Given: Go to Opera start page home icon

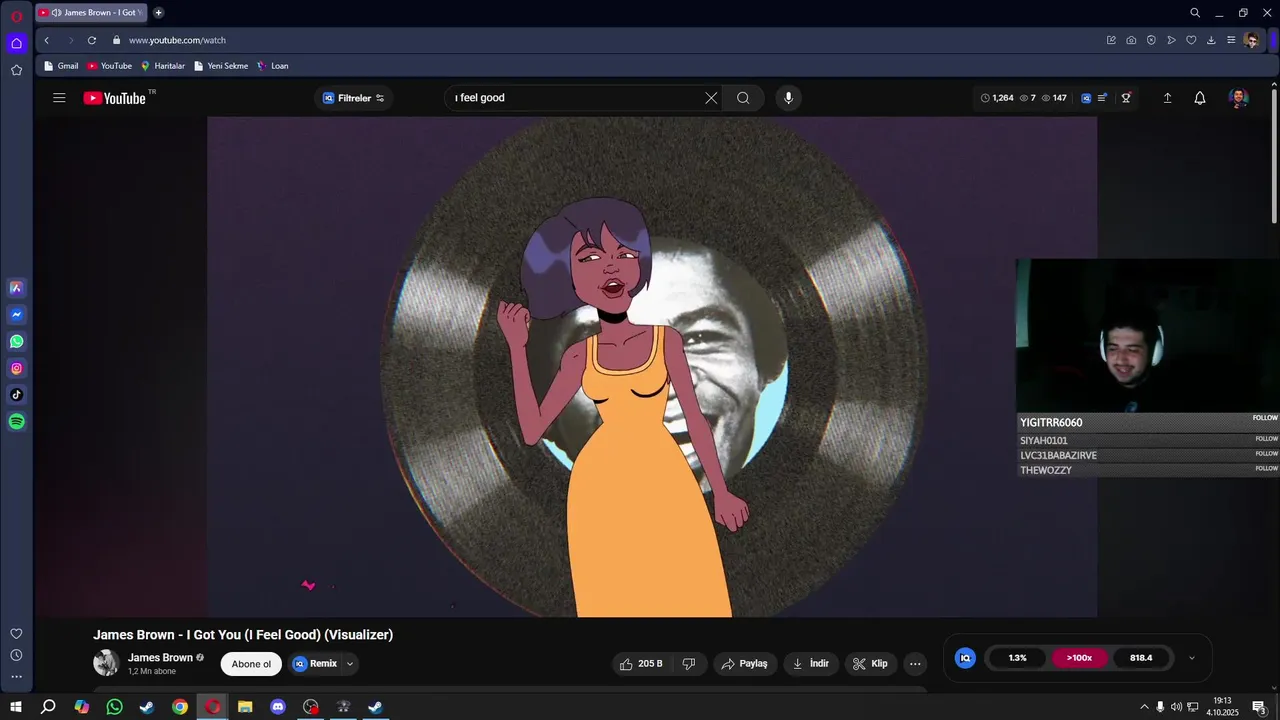Looking at the screenshot, I should coord(16,43).
